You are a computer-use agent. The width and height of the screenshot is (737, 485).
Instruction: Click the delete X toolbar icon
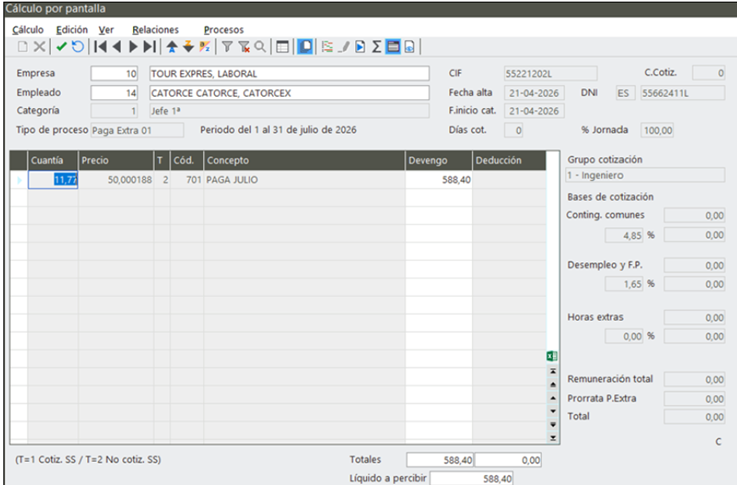pyautogui.click(x=39, y=47)
